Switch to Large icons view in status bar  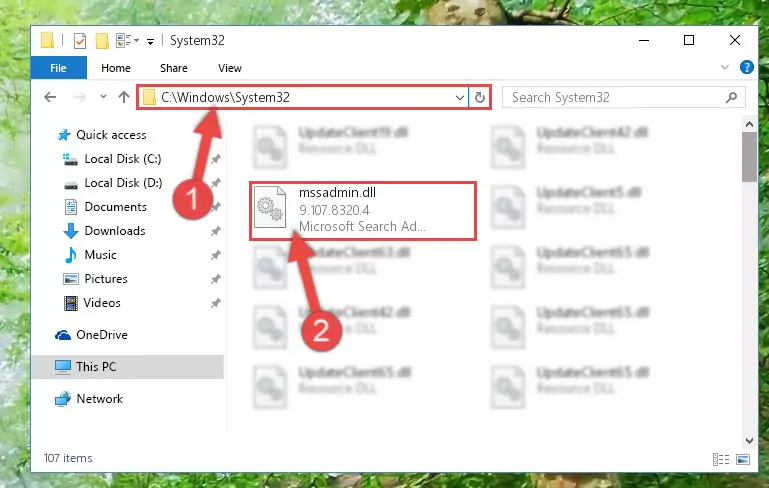(x=743, y=460)
